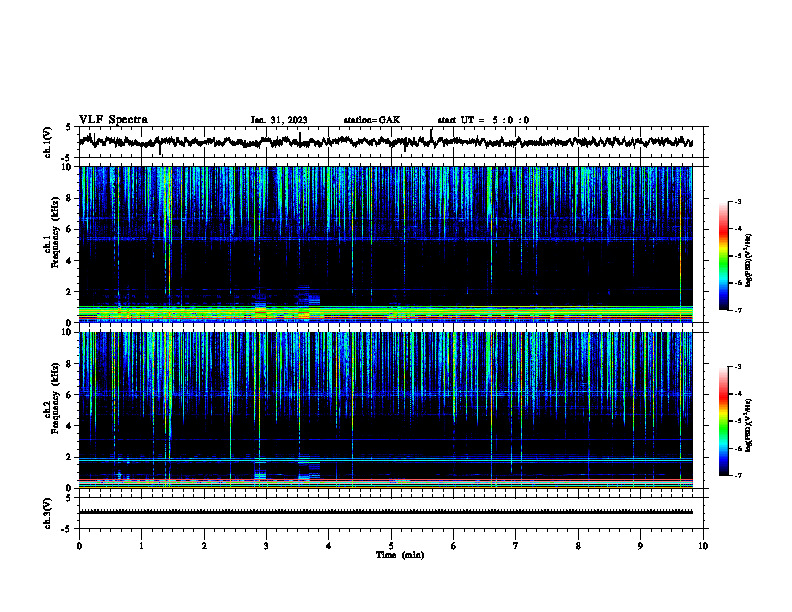Click the ch.3 voltage waveform trace

(x=386, y=512)
